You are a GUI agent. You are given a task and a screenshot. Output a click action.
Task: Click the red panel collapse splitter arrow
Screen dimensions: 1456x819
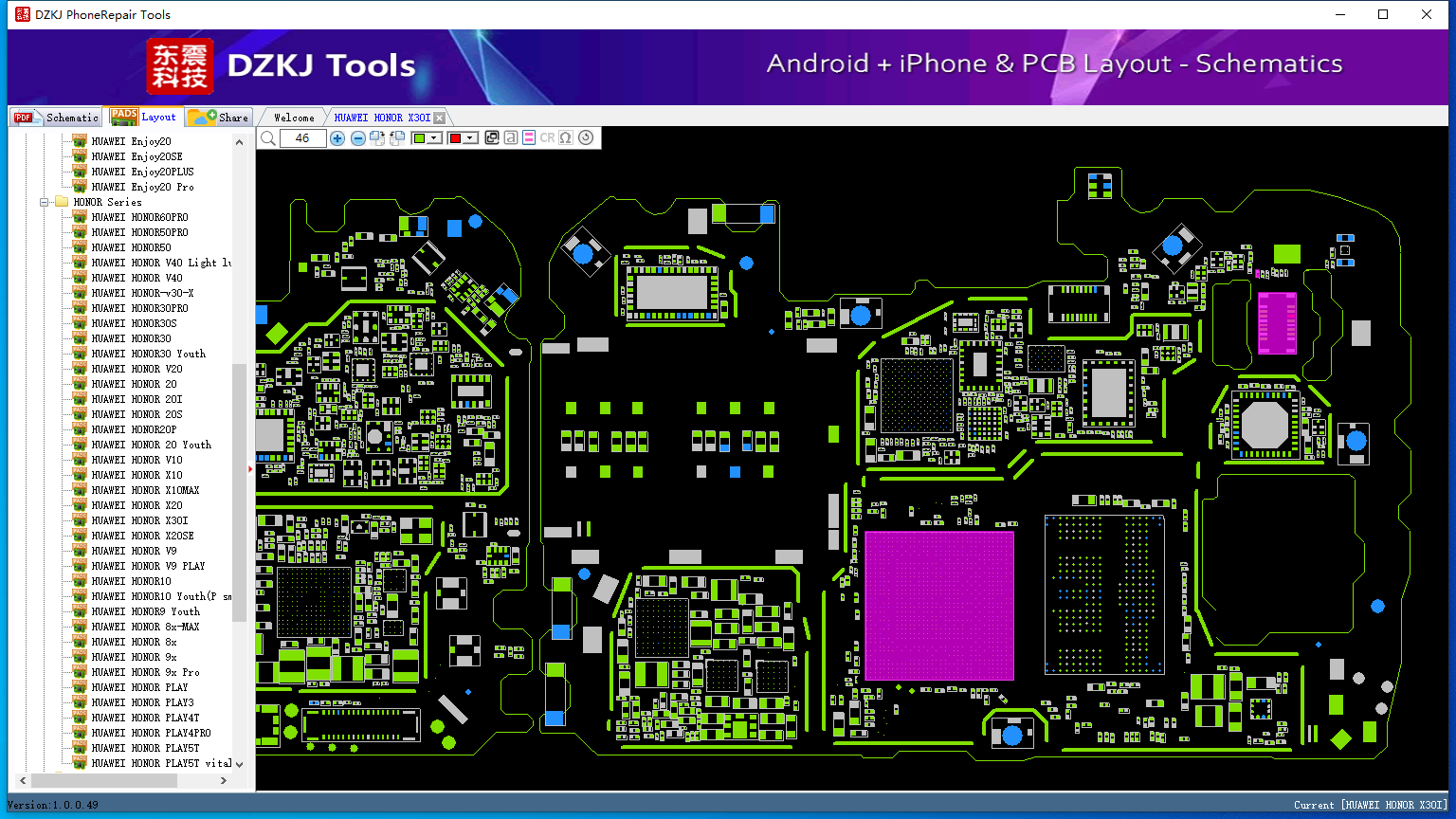pyautogui.click(x=250, y=468)
